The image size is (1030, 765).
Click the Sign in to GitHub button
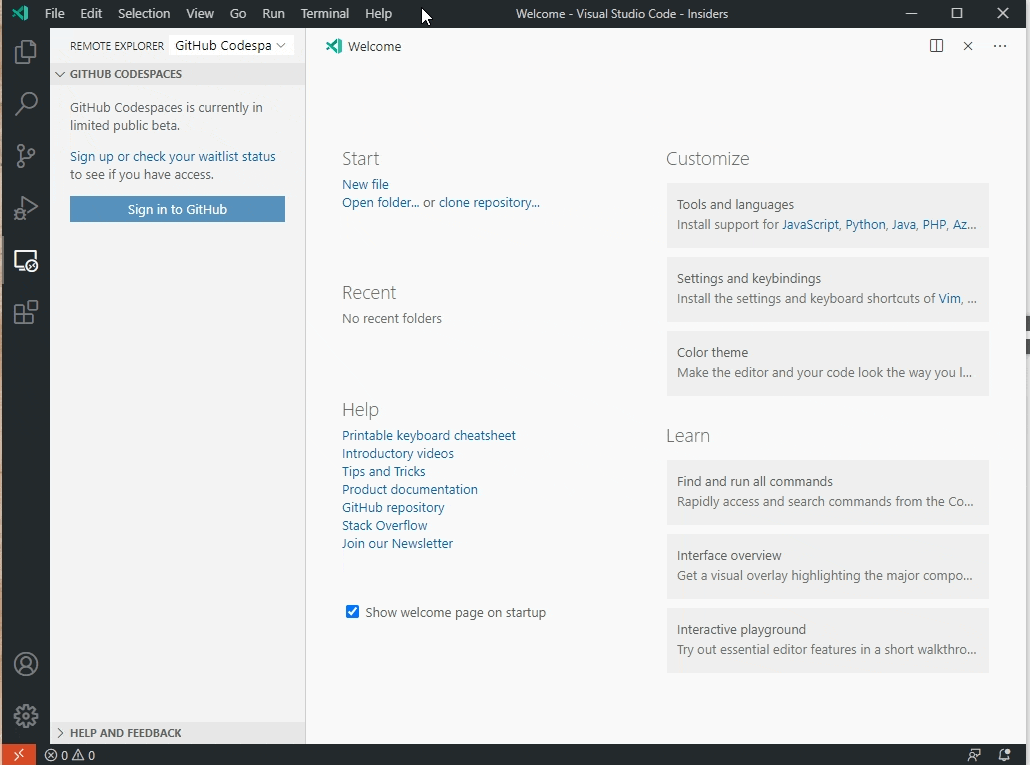click(177, 209)
